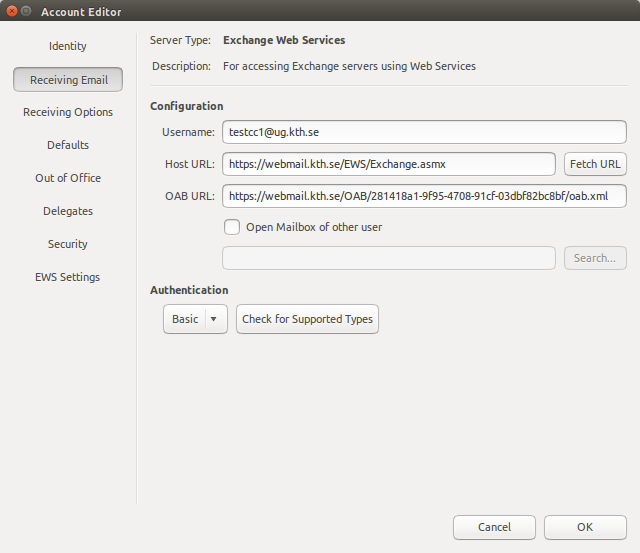The width and height of the screenshot is (640, 553).
Task: Open the Security section
Action: click(68, 244)
